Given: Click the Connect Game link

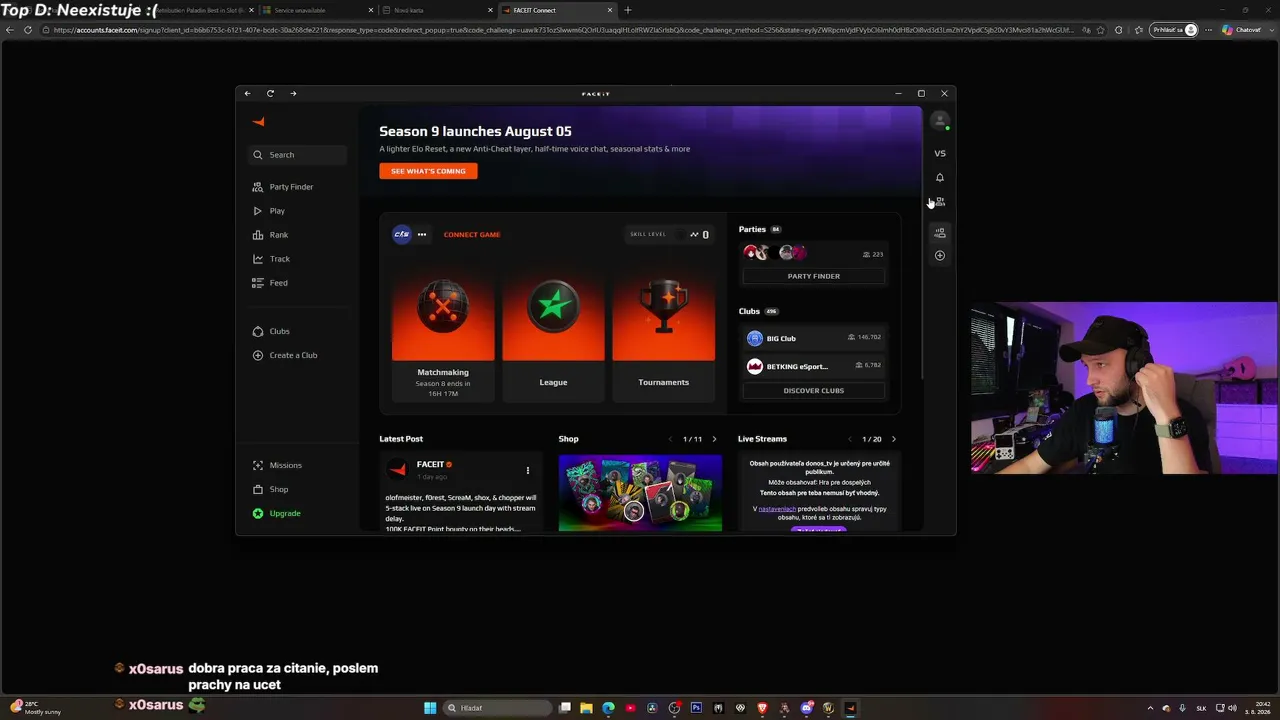Looking at the screenshot, I should pyautogui.click(x=472, y=235).
